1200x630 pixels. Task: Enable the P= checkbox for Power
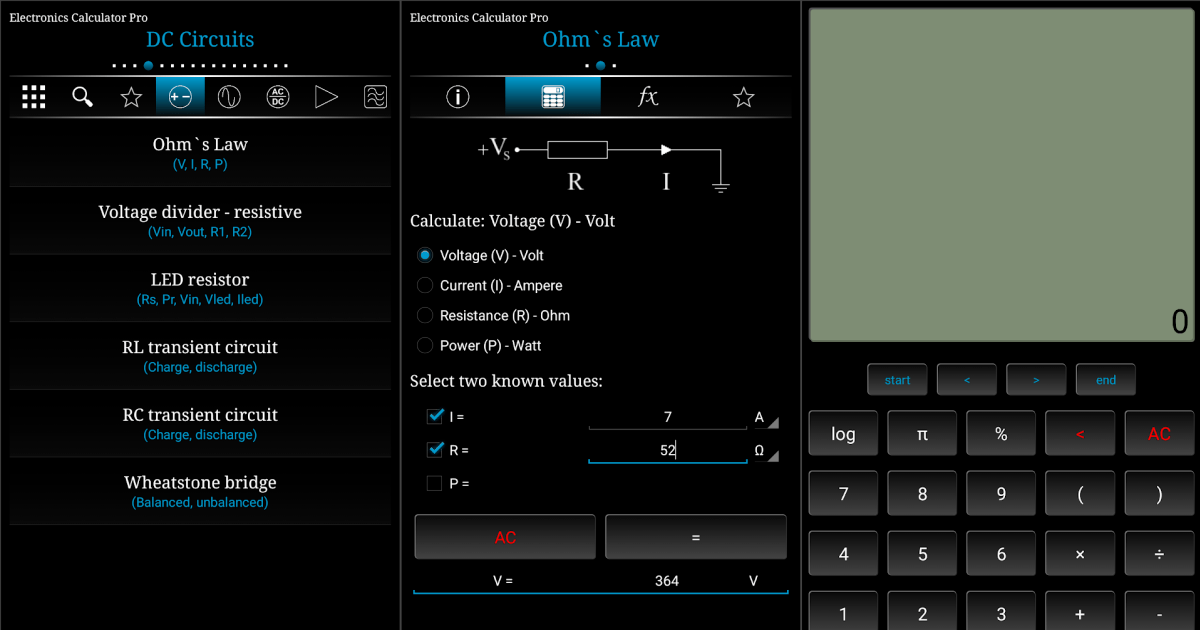[x=434, y=483]
